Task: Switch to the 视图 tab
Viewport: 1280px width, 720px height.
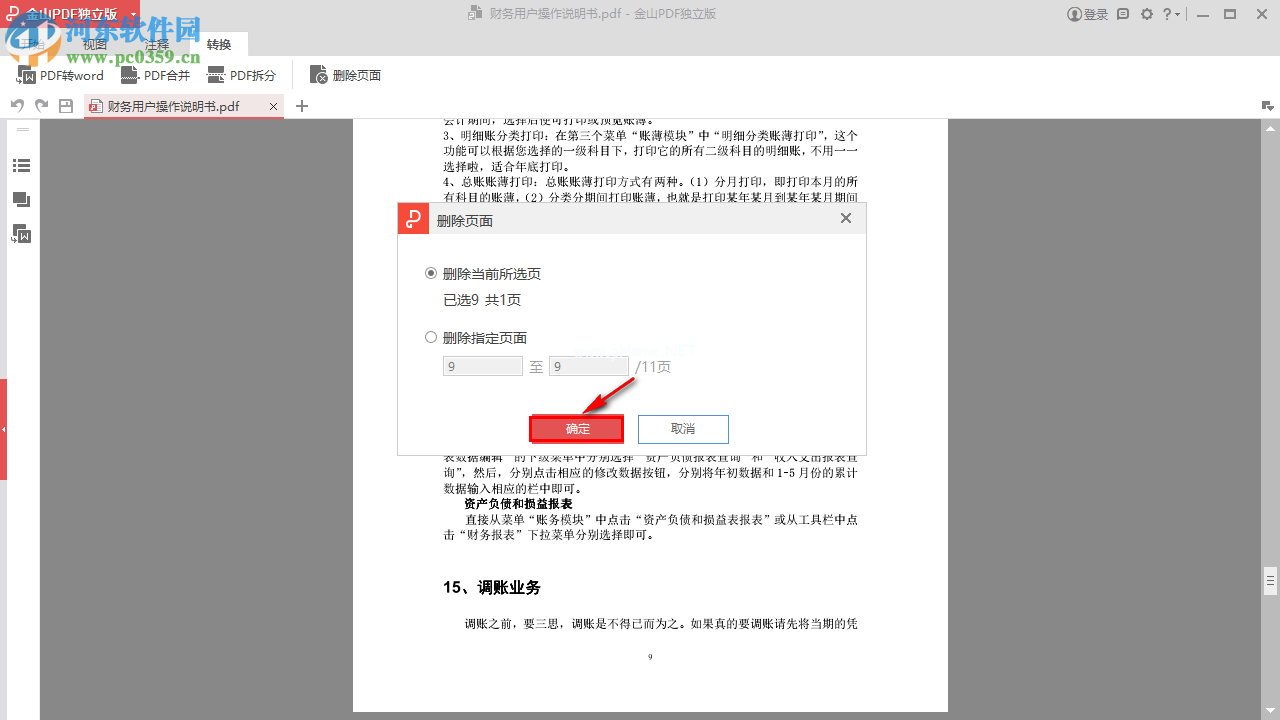Action: point(95,44)
